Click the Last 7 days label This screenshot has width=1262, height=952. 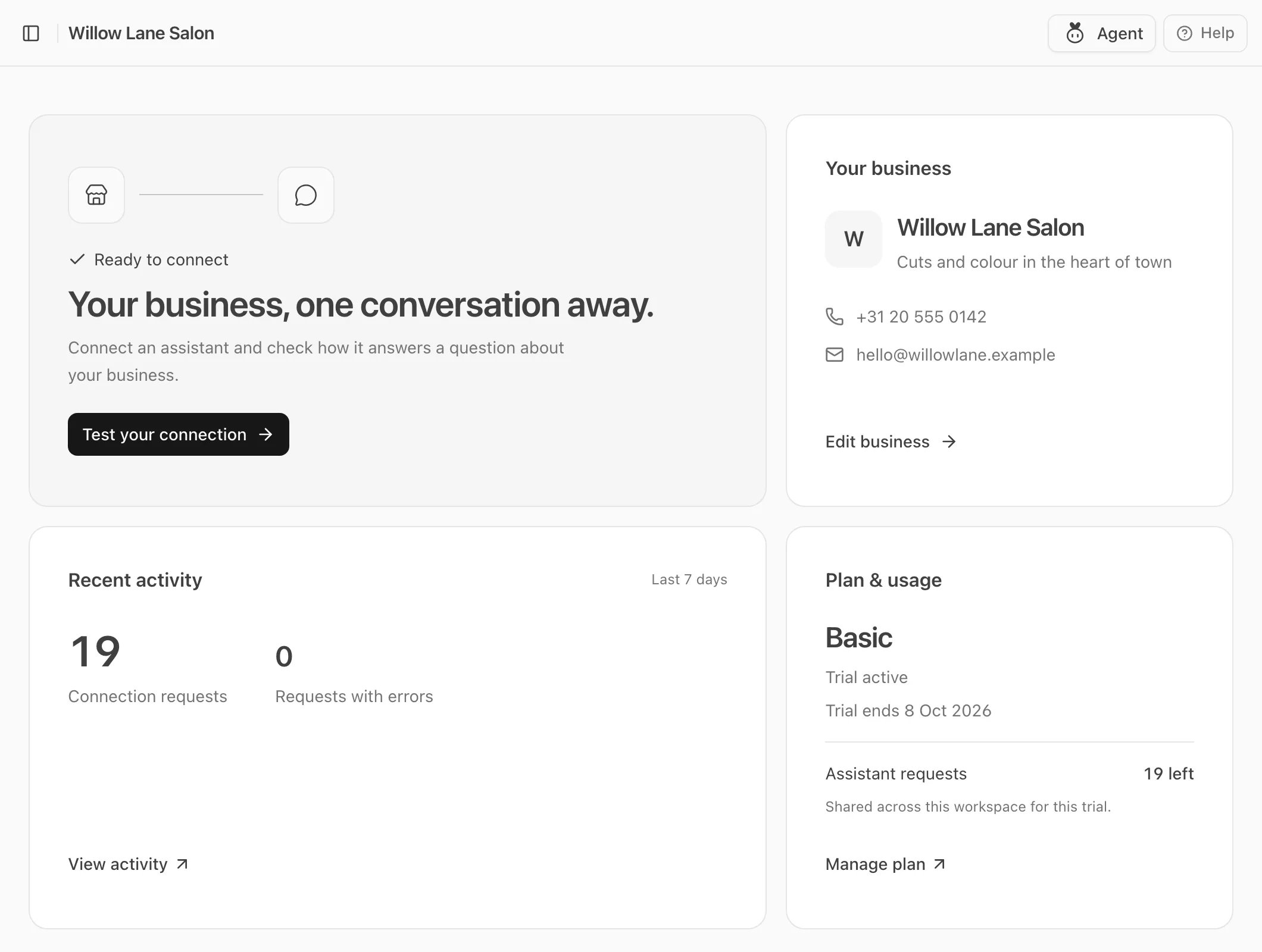pos(689,580)
